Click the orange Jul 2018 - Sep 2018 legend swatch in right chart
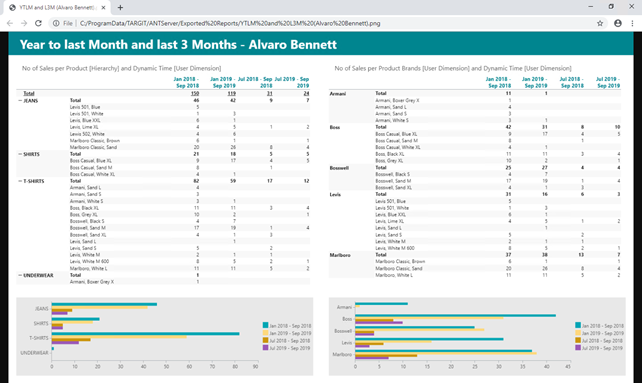This screenshot has height=383, width=642. click(578, 340)
